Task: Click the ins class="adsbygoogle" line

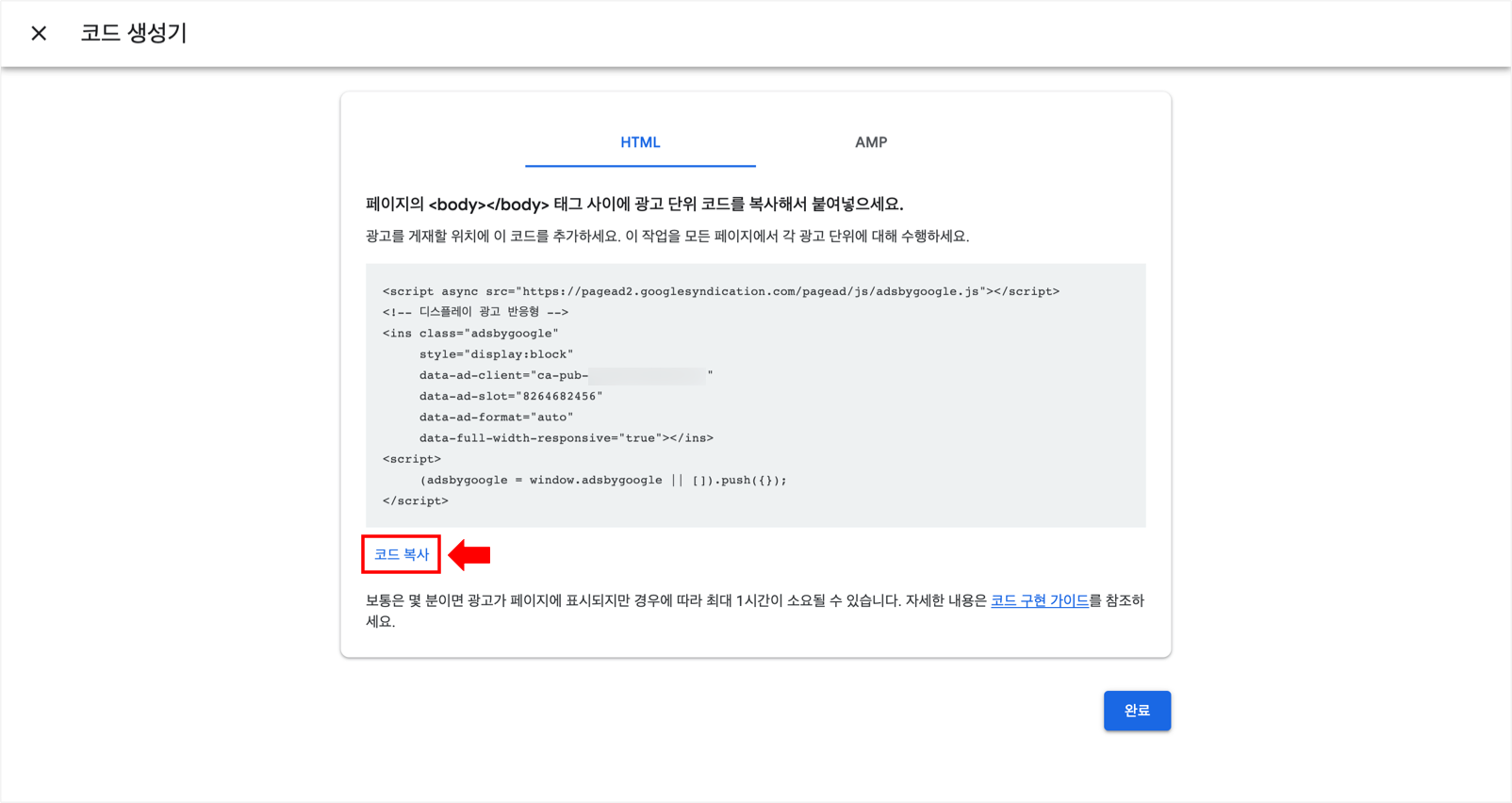Action: (470, 333)
